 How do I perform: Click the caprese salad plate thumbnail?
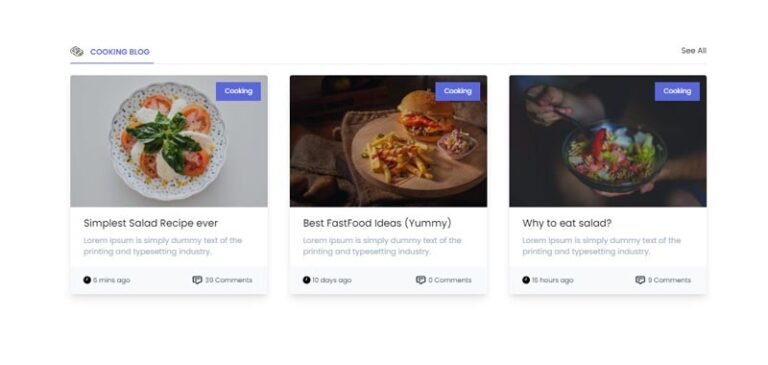click(169, 141)
